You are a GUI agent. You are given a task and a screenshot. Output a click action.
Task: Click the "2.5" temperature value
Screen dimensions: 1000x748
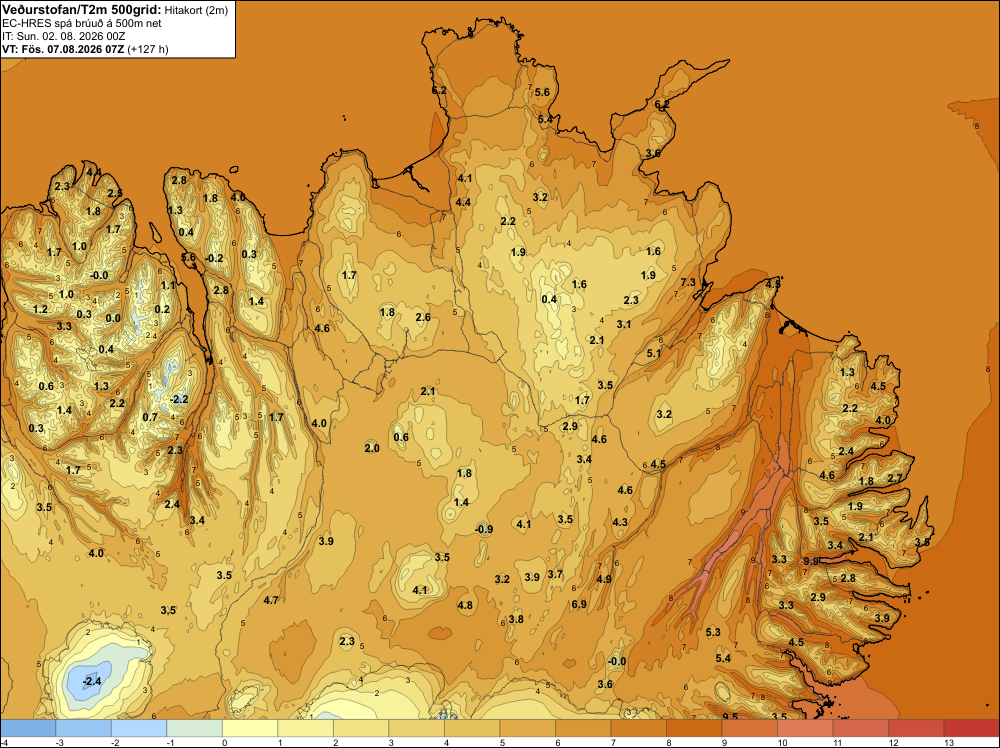click(114, 193)
